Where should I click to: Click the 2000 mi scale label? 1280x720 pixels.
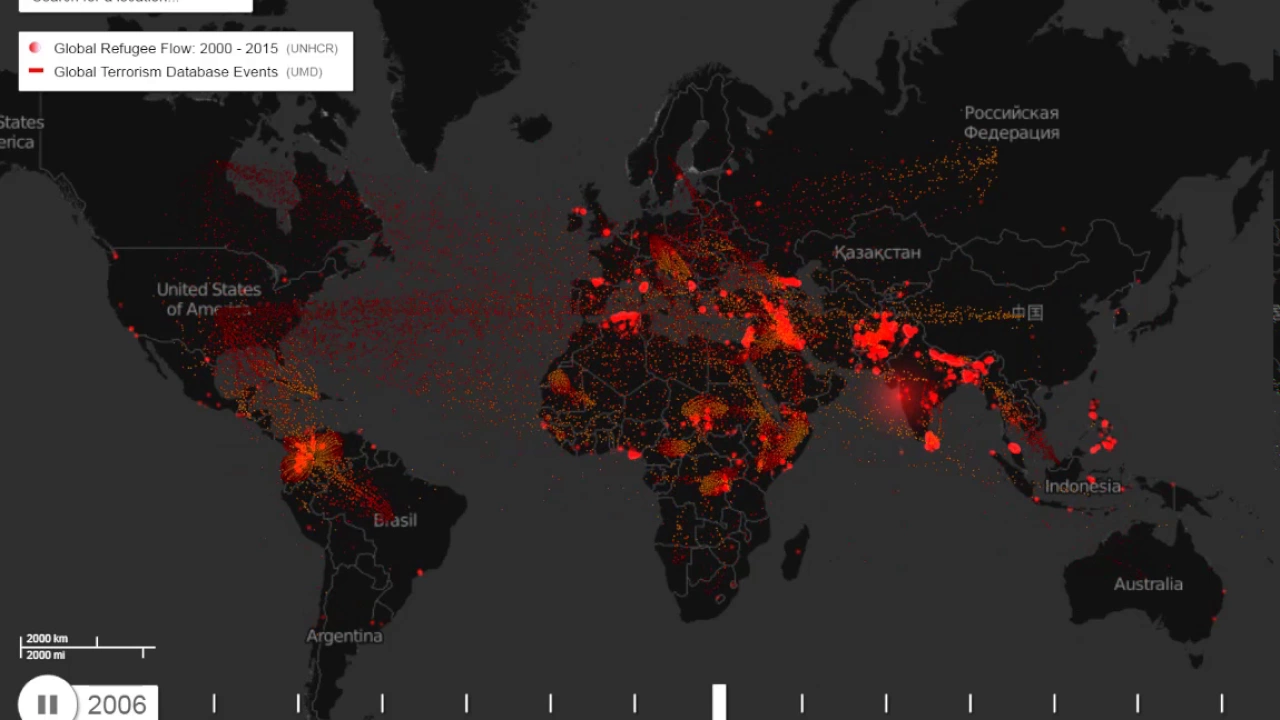[x=46, y=654]
